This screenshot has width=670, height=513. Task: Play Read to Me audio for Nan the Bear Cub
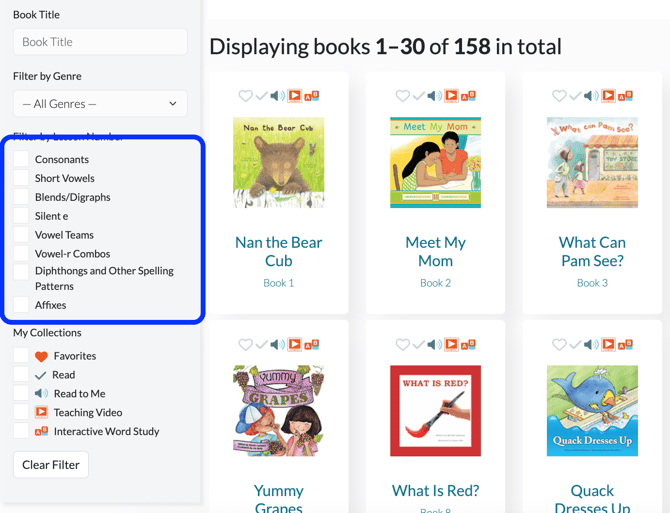[277, 96]
